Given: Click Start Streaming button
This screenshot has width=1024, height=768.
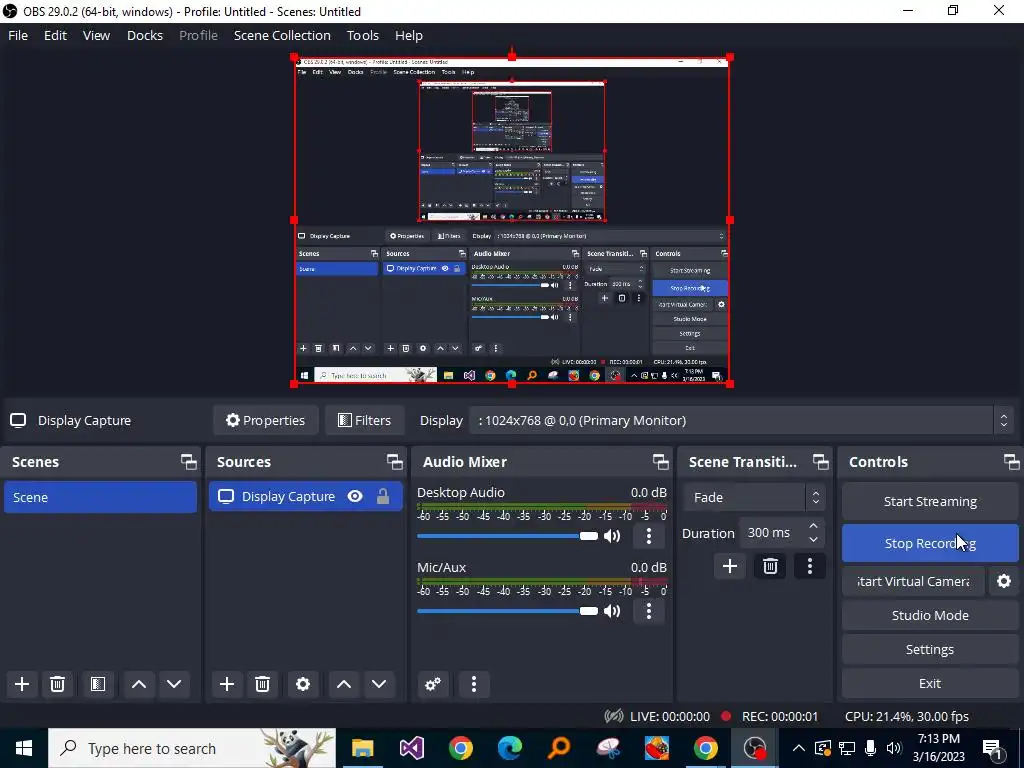Looking at the screenshot, I should point(930,502).
